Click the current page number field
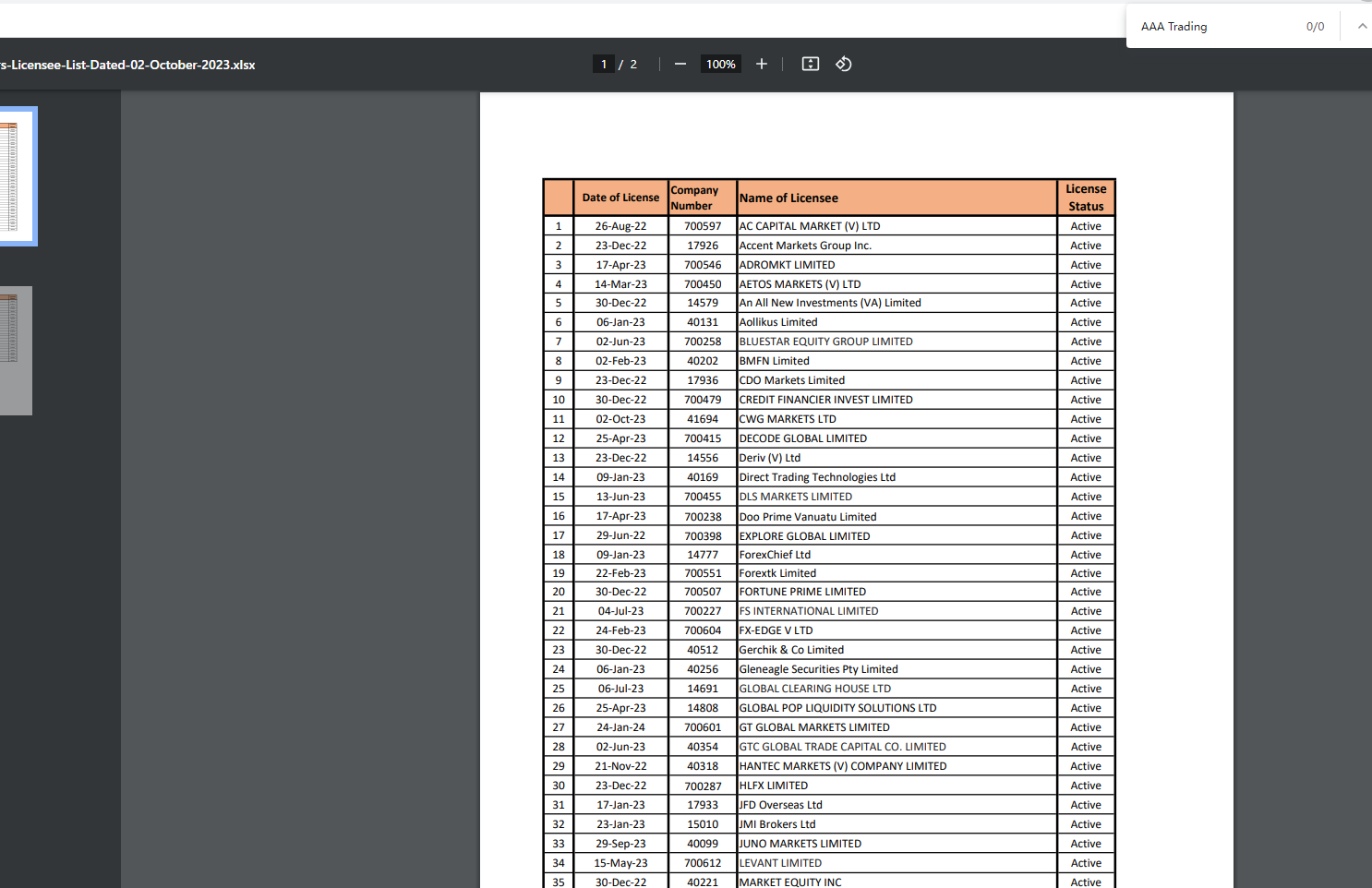This screenshot has width=1372, height=888. [x=604, y=64]
